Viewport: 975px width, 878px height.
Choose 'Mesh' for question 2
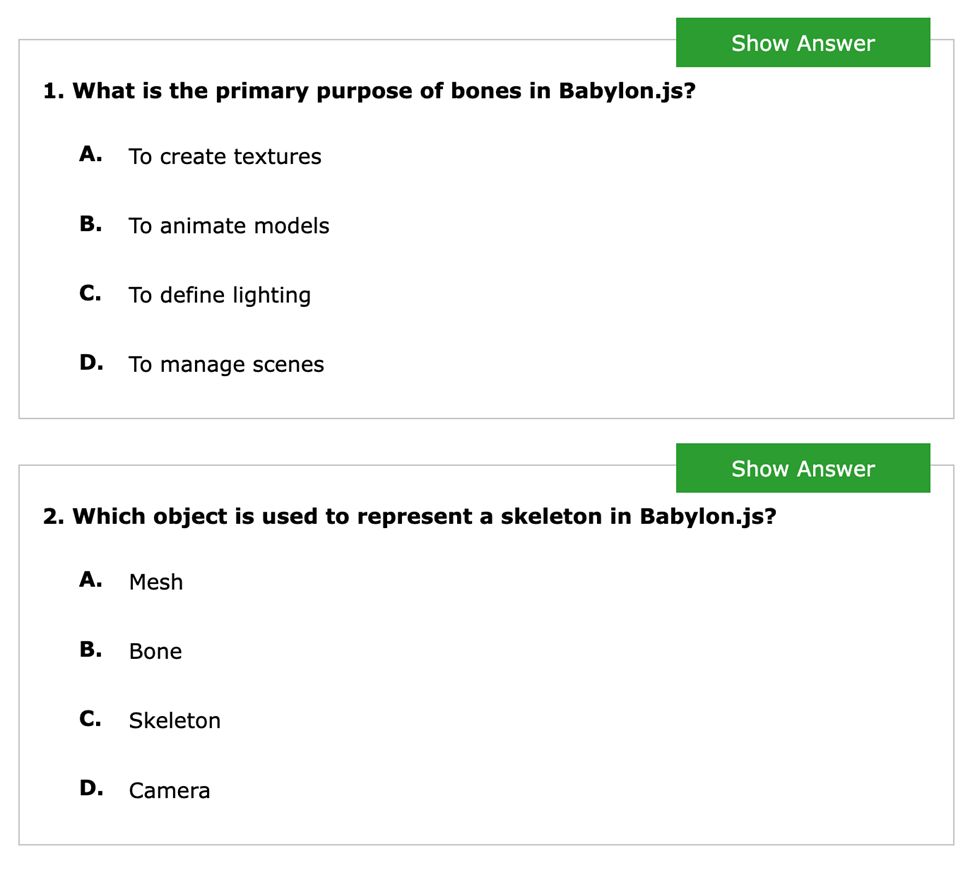point(156,582)
